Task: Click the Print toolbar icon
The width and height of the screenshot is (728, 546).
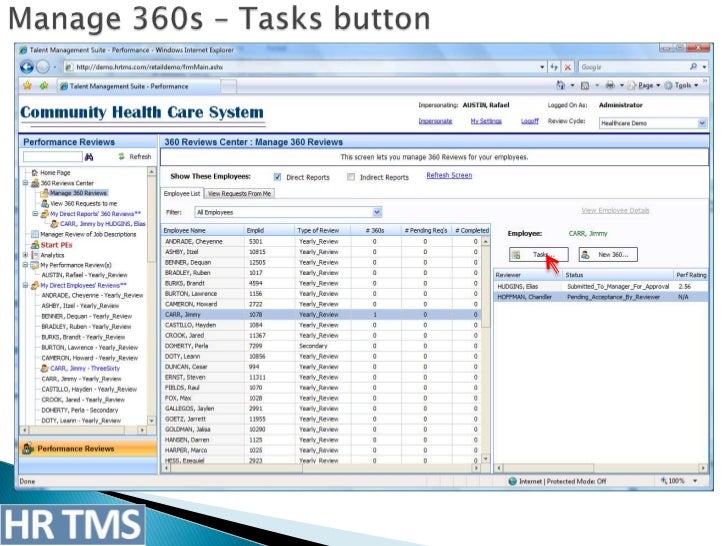Action: pyautogui.click(x=610, y=85)
